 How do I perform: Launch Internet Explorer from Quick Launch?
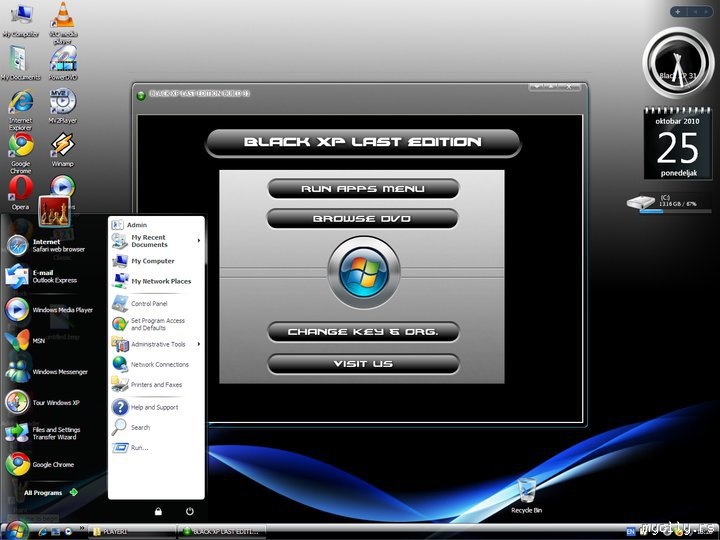click(43, 532)
